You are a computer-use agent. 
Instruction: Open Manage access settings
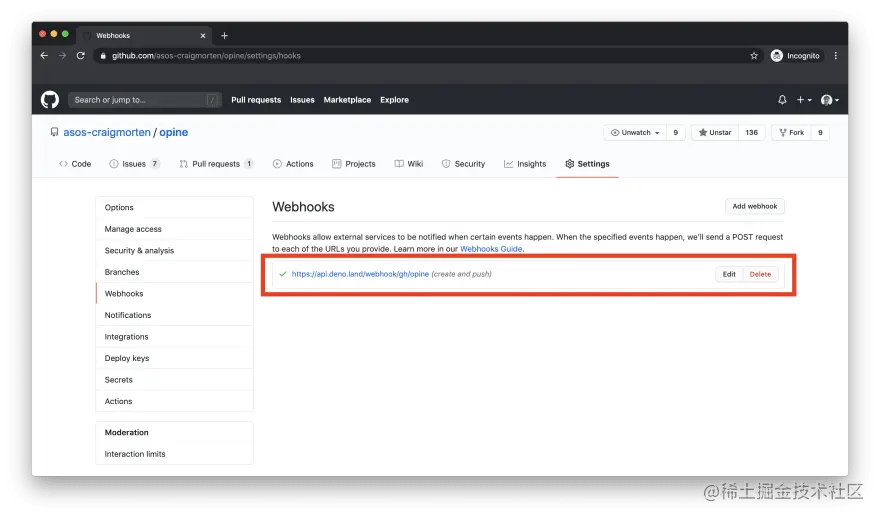(x=175, y=229)
